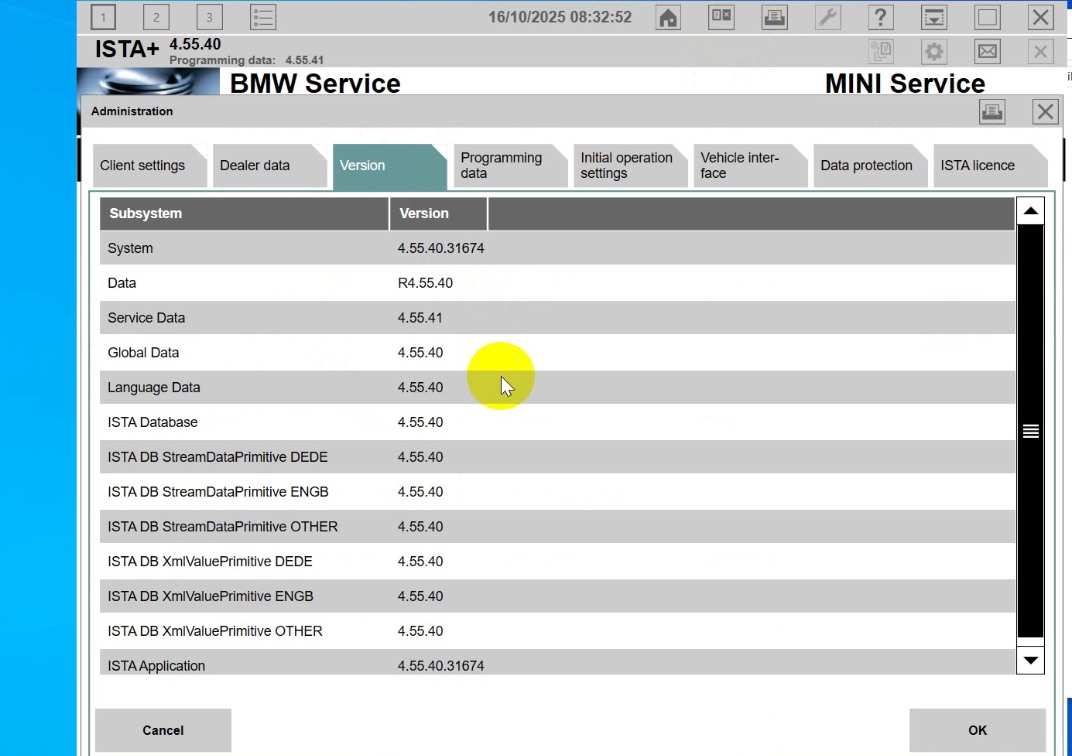The width and height of the screenshot is (1072, 756).
Task: Select the wrench tools icon
Action: pos(828,17)
